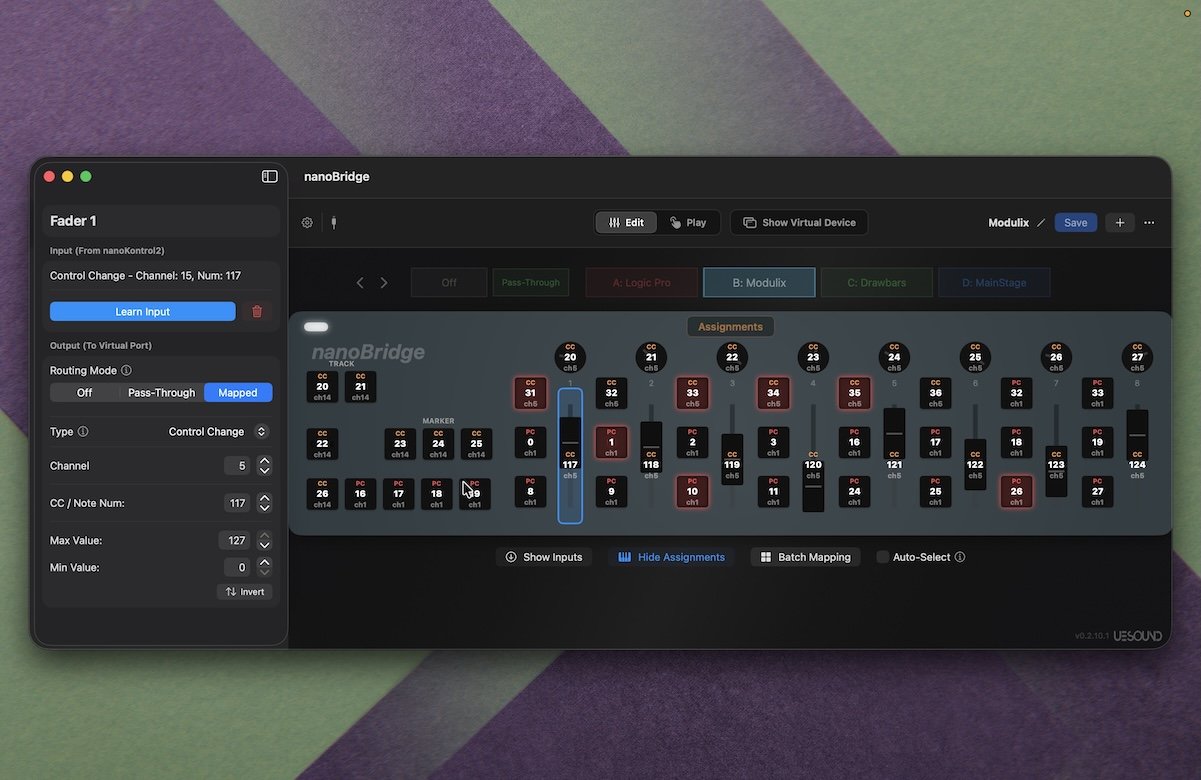Set routing mode to Off
This screenshot has height=780, width=1201.
[x=84, y=393]
